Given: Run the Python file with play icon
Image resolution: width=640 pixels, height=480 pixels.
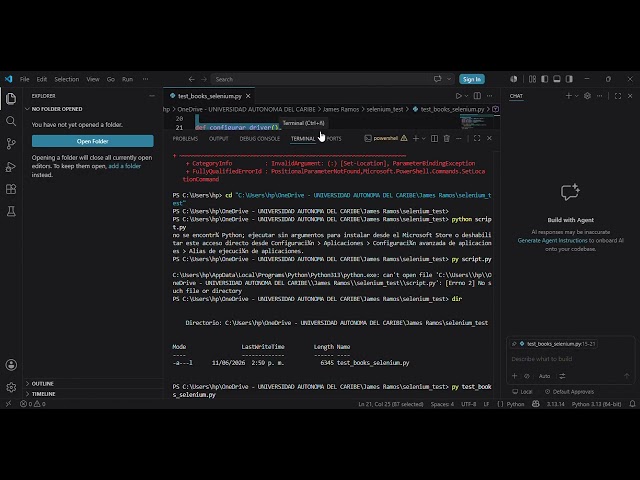Looking at the screenshot, I should [458, 96].
